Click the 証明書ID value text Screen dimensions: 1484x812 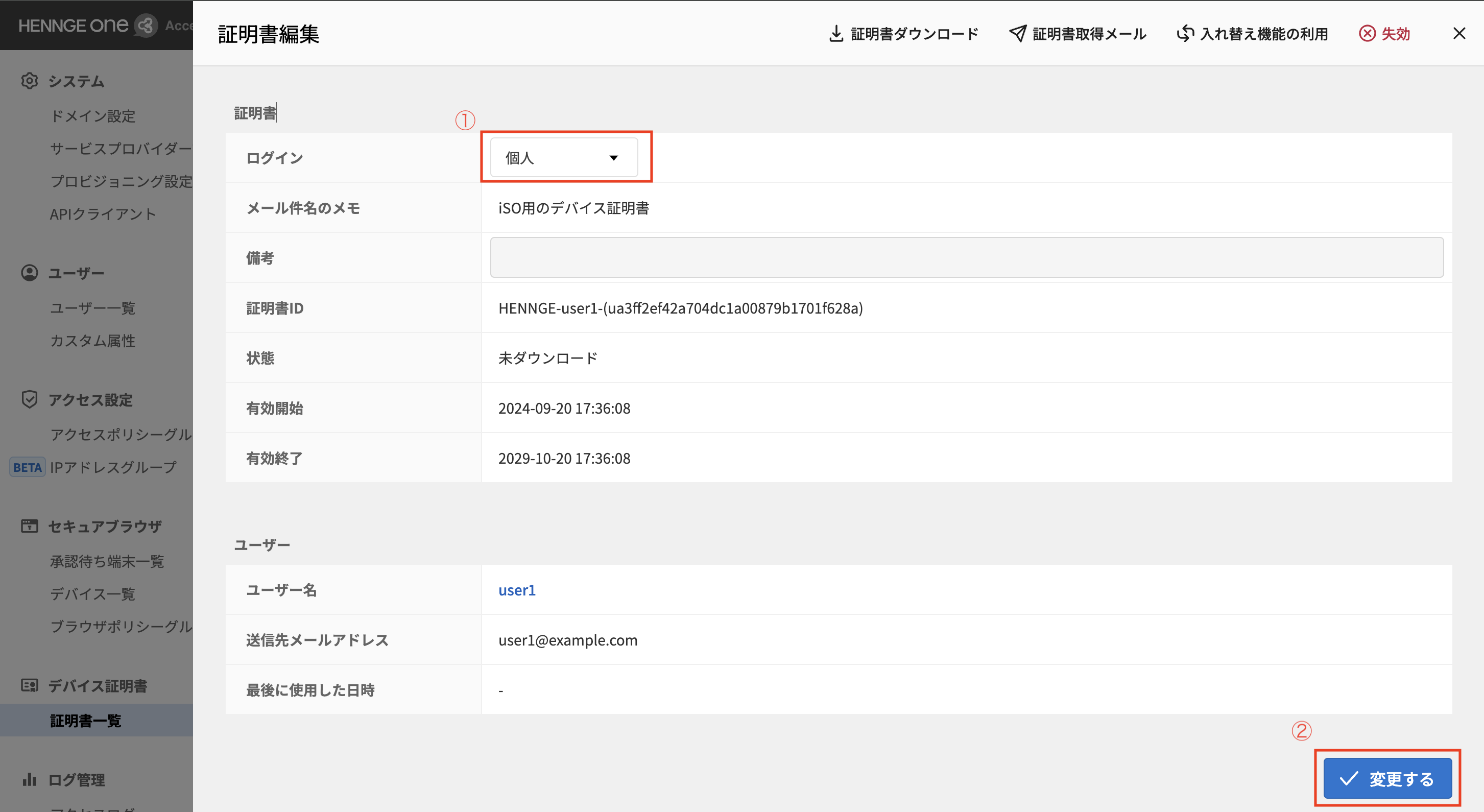click(x=680, y=308)
